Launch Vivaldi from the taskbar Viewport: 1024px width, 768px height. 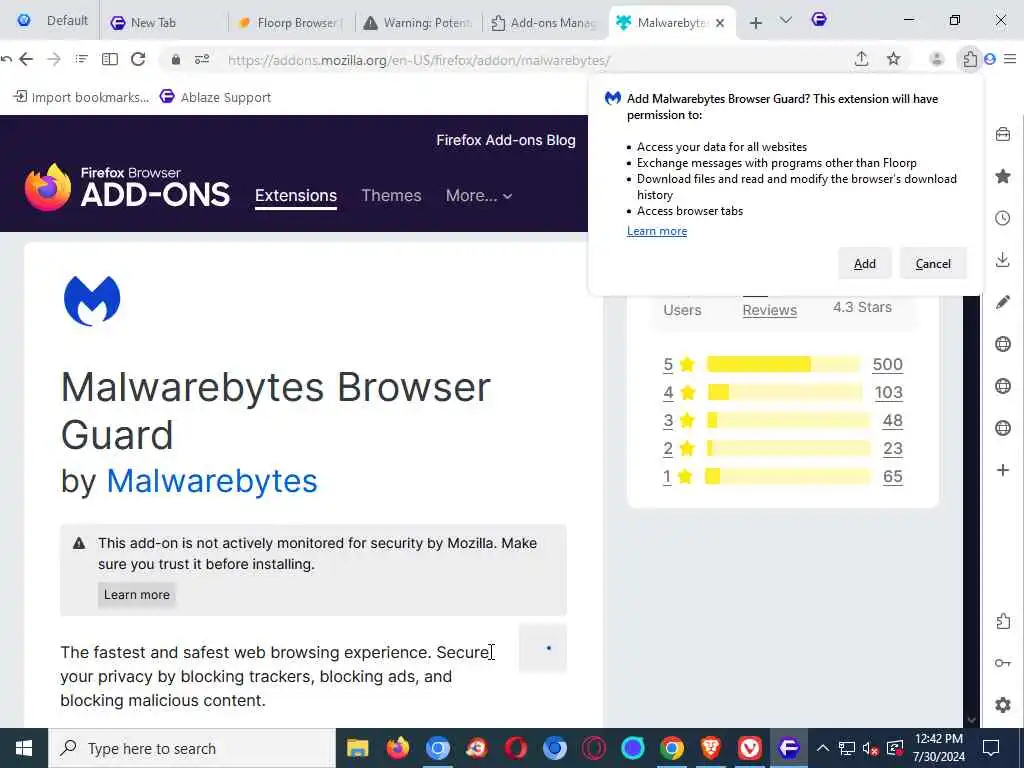coord(750,748)
